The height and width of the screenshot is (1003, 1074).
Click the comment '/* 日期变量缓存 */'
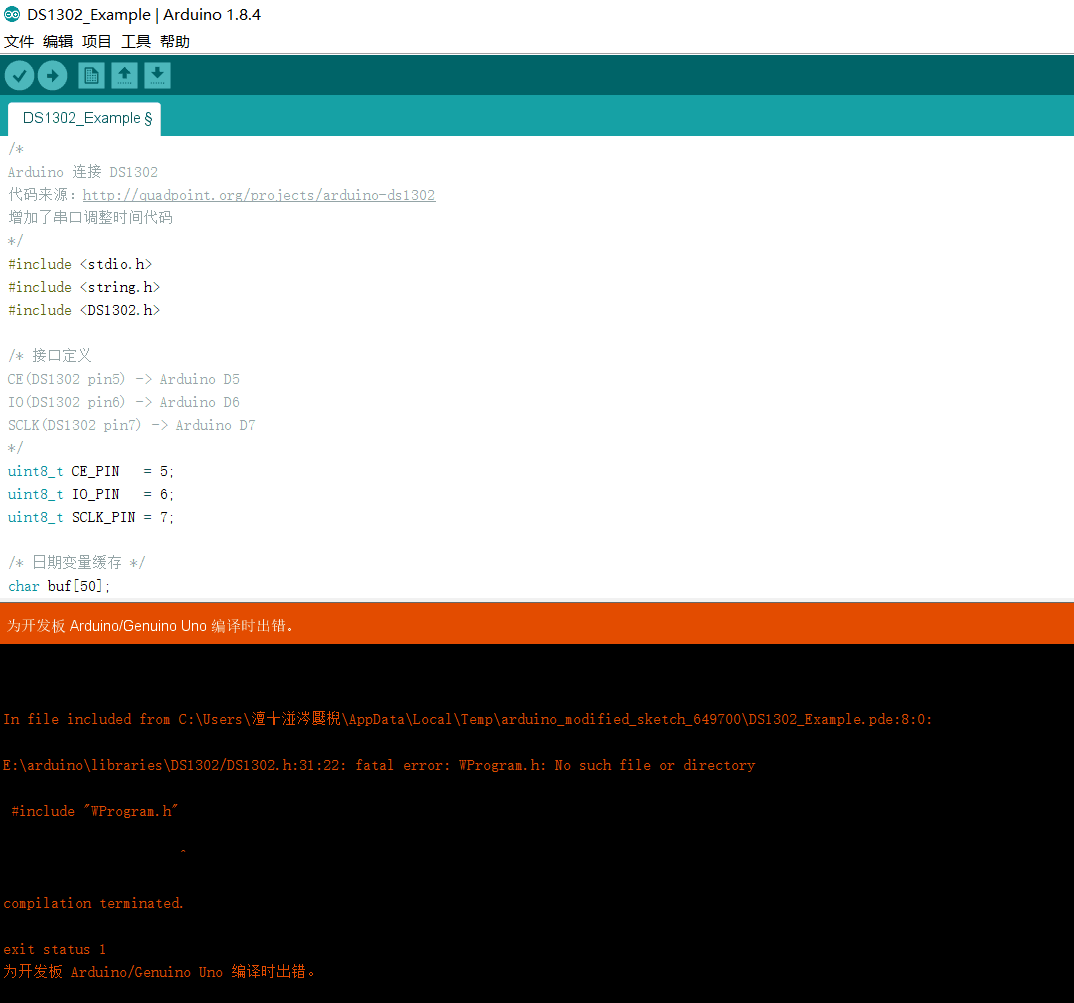pos(77,563)
